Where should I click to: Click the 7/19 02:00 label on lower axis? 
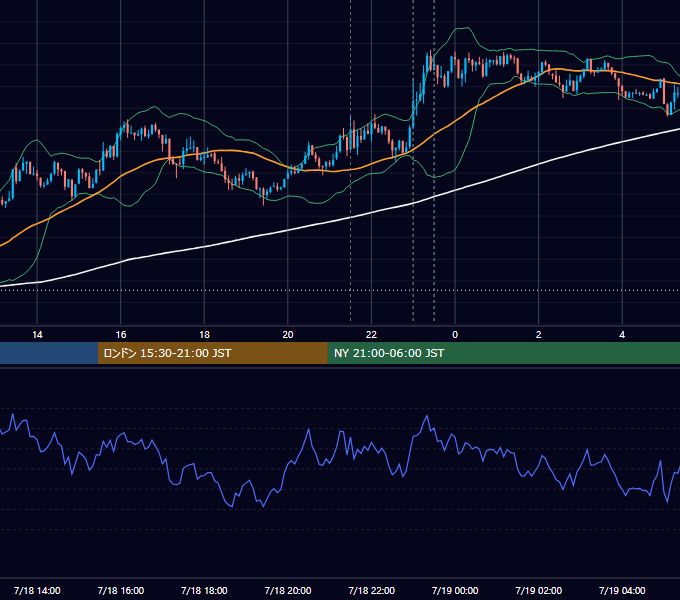(x=539, y=590)
